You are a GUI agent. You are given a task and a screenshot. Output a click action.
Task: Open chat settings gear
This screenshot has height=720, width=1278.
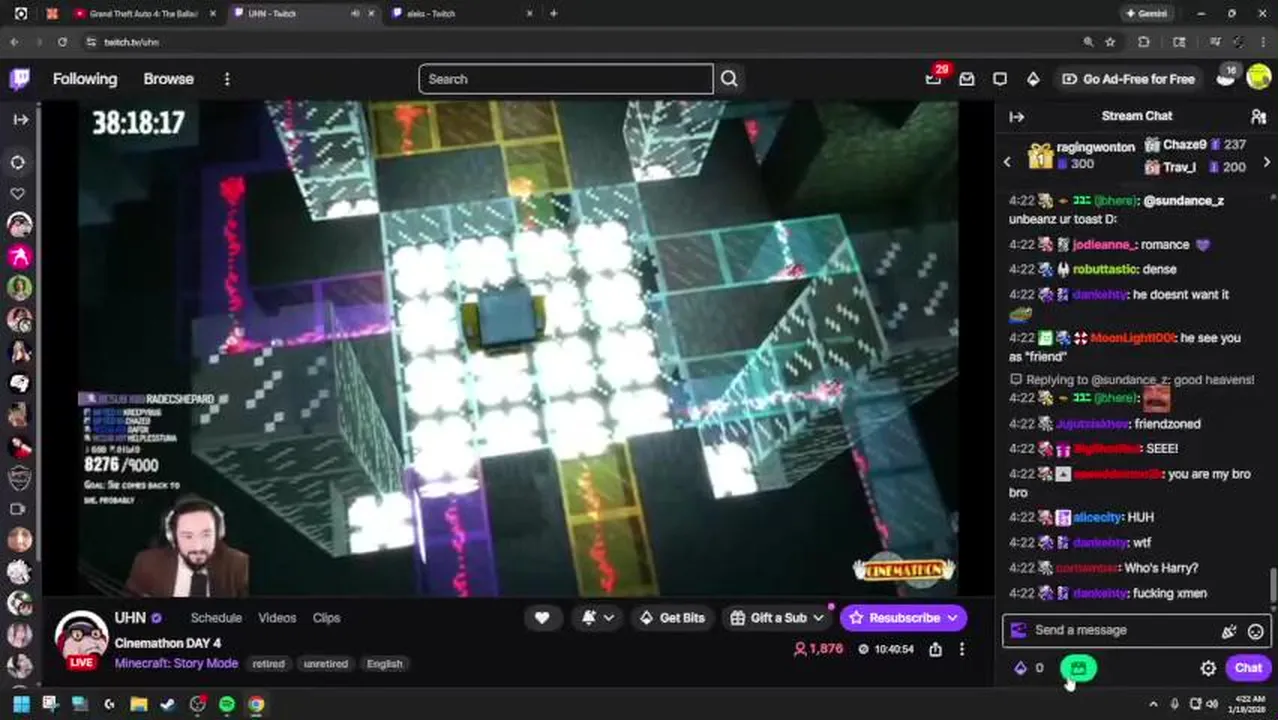pos(1208,668)
